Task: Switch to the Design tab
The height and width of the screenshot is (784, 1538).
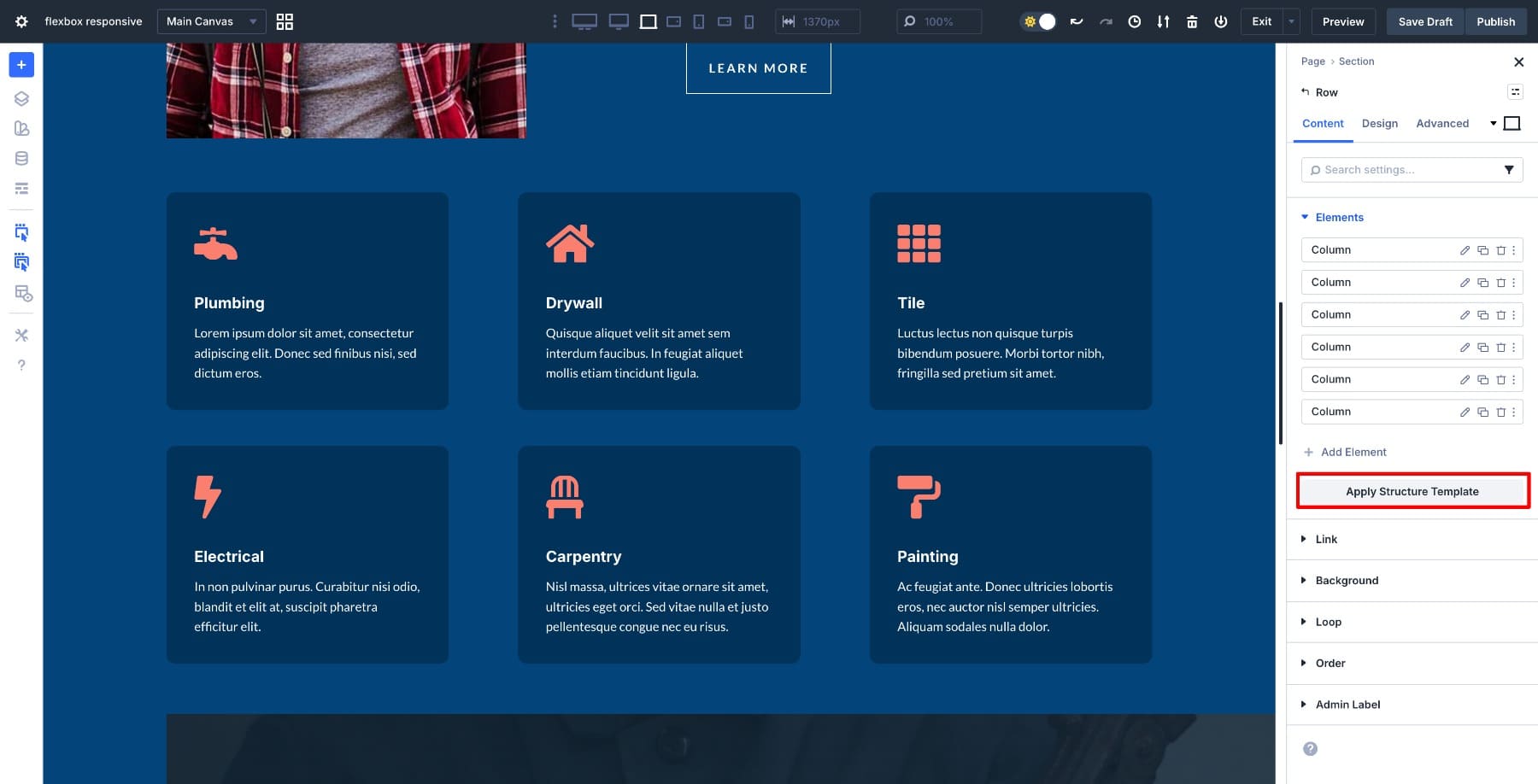Action: [1379, 124]
